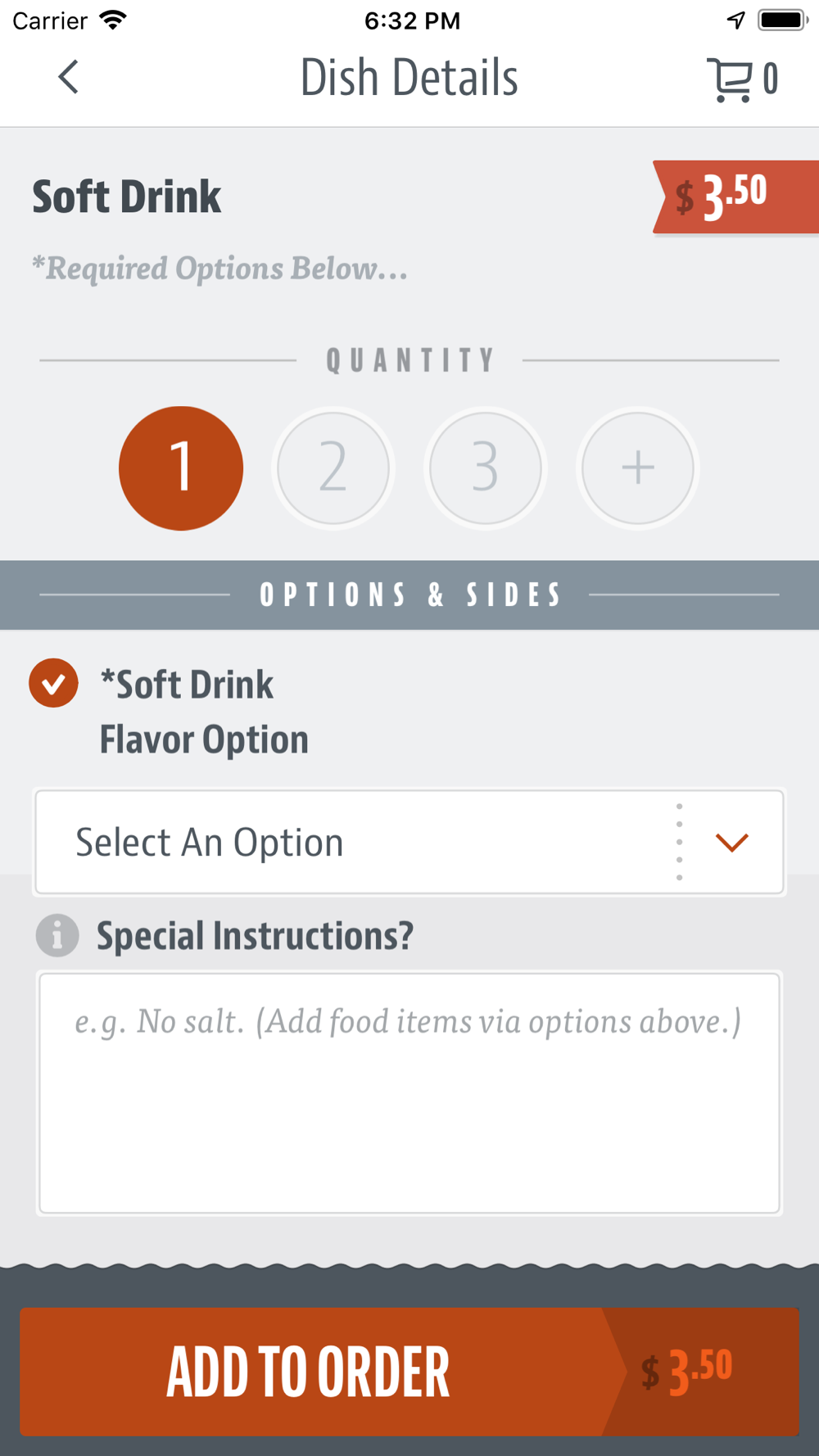
Task: Open the shopping cart icon
Action: pos(729,79)
